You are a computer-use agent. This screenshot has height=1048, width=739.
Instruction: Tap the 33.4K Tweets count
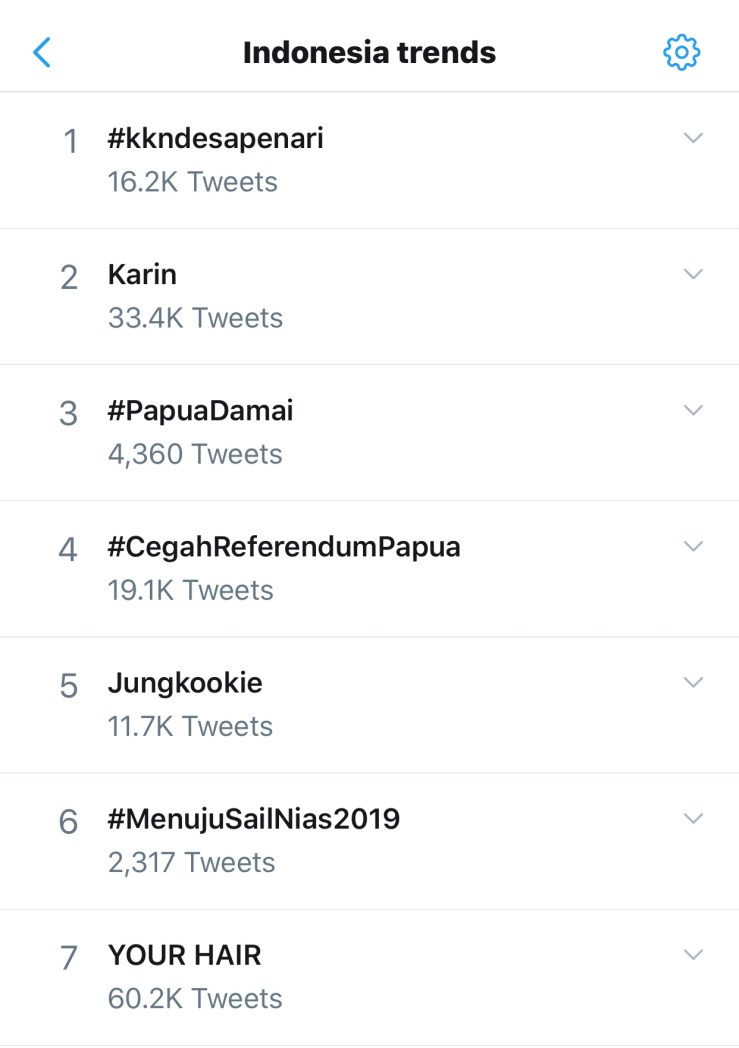click(x=195, y=318)
